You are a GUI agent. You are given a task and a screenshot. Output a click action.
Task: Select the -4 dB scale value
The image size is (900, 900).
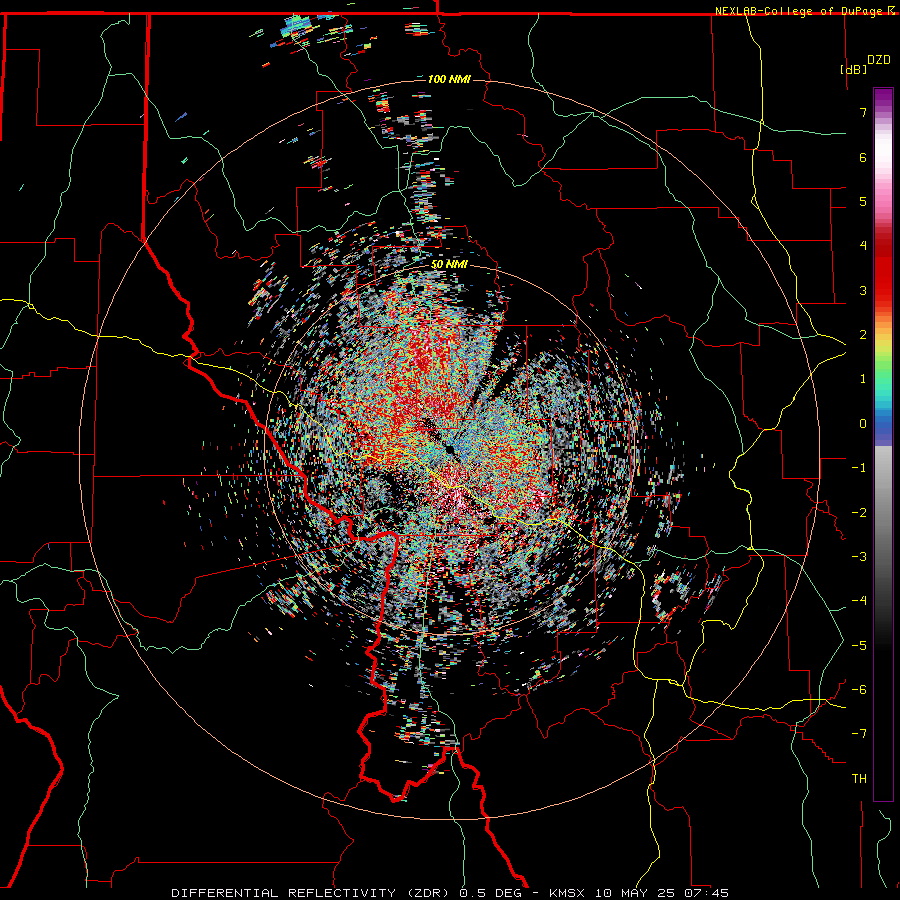(x=859, y=600)
